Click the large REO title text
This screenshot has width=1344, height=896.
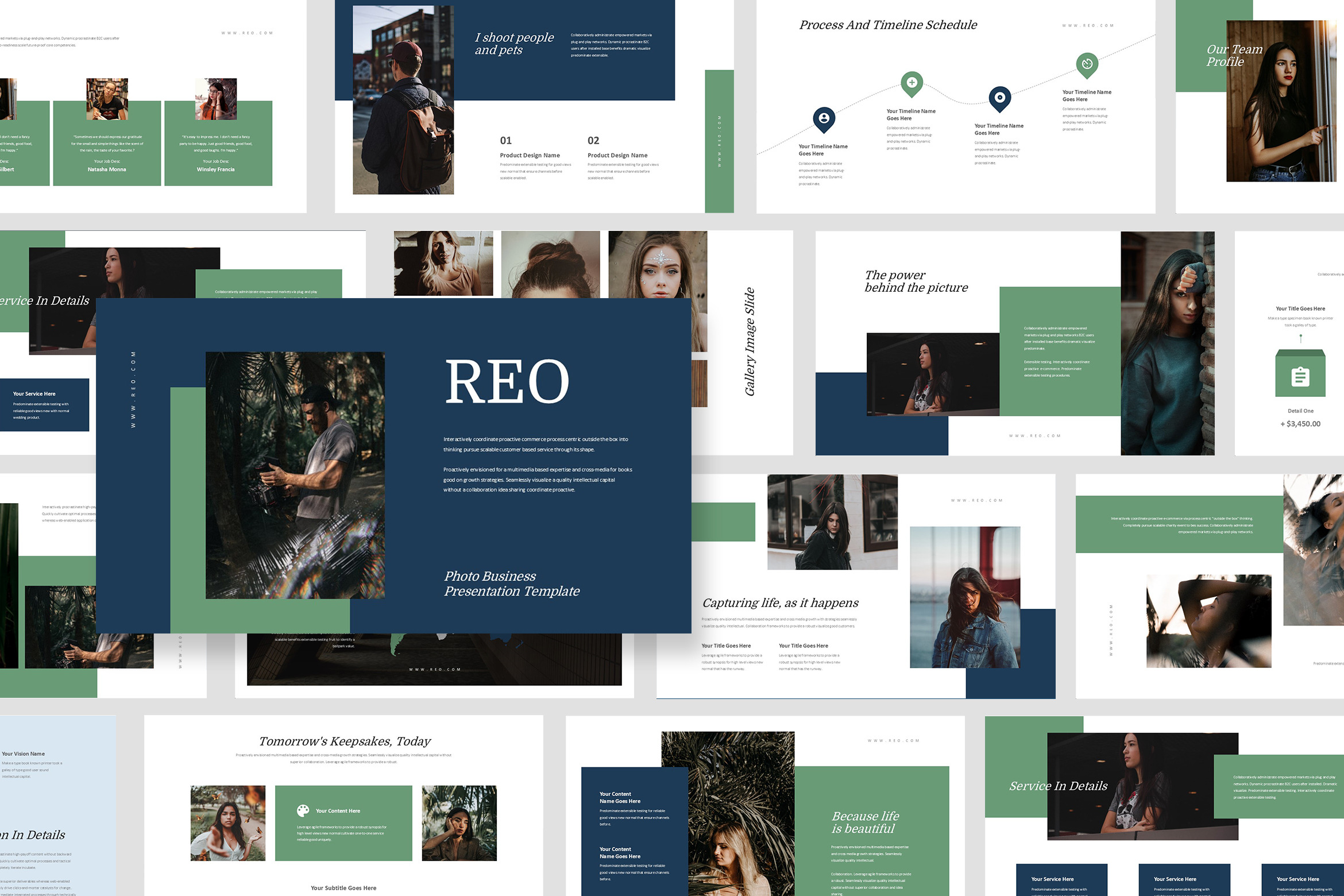pos(507,382)
